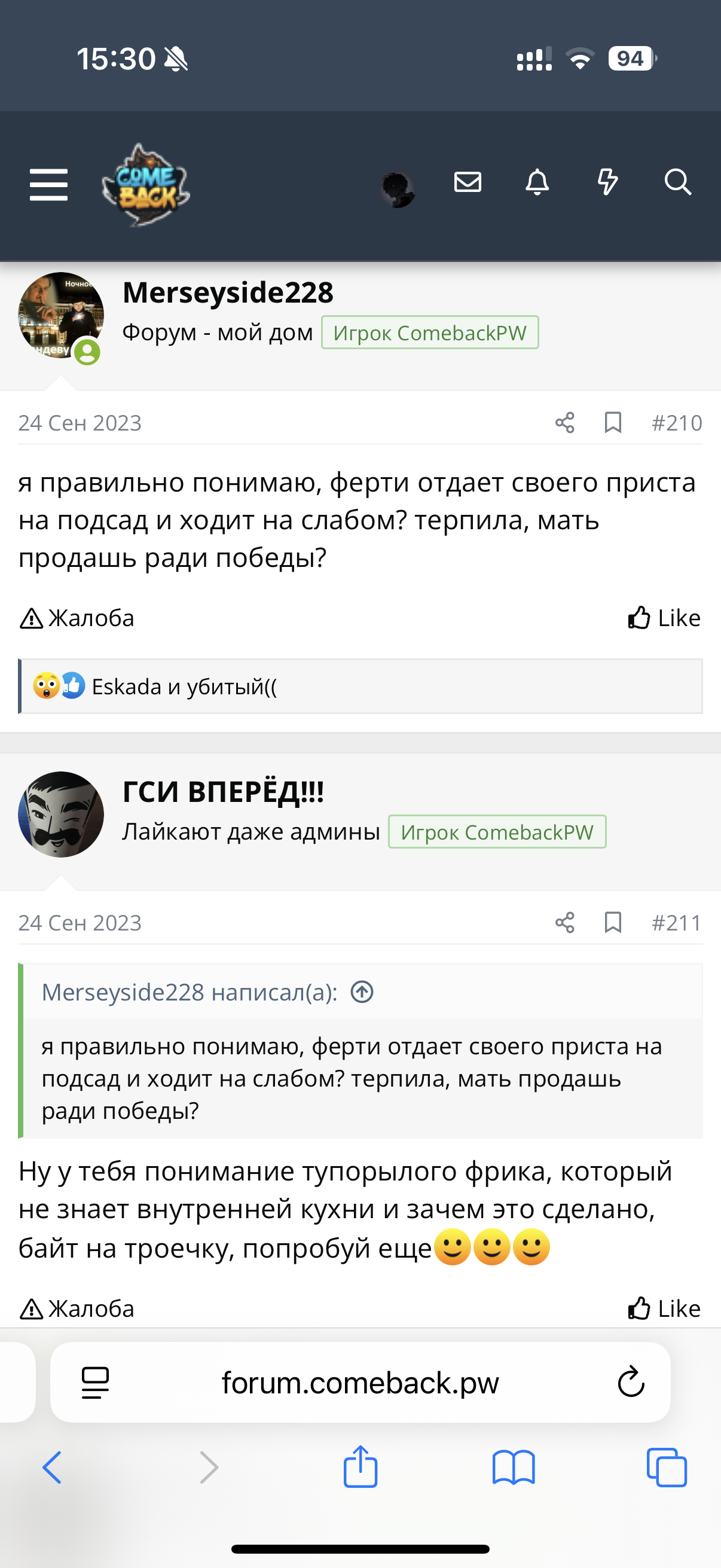Open notifications bell icon

(x=537, y=182)
